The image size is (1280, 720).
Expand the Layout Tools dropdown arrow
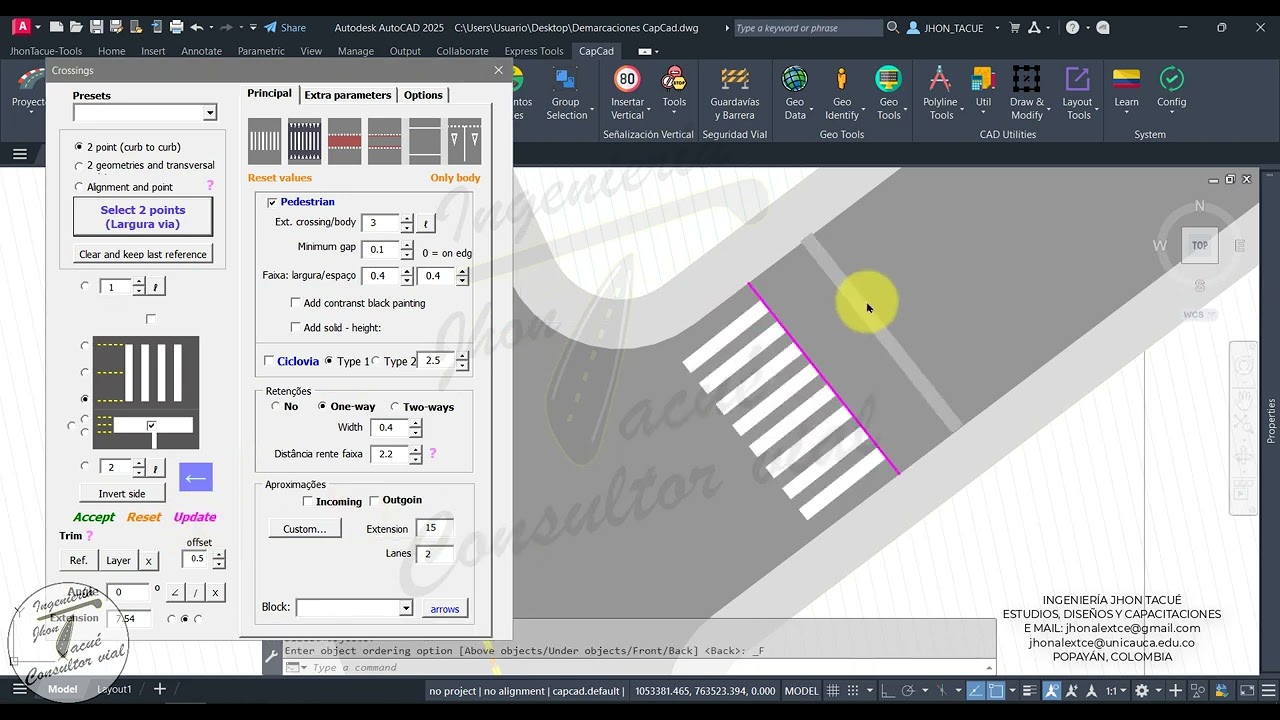pos(1097,109)
